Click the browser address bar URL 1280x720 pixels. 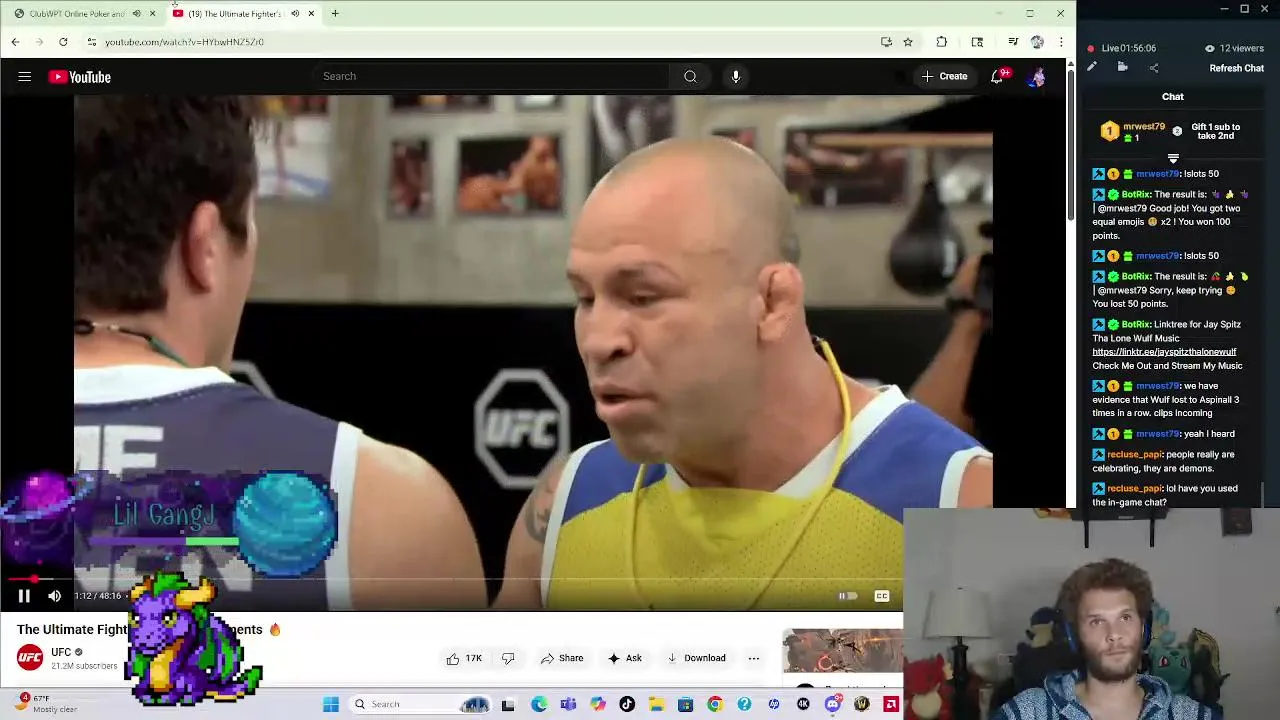pos(184,42)
